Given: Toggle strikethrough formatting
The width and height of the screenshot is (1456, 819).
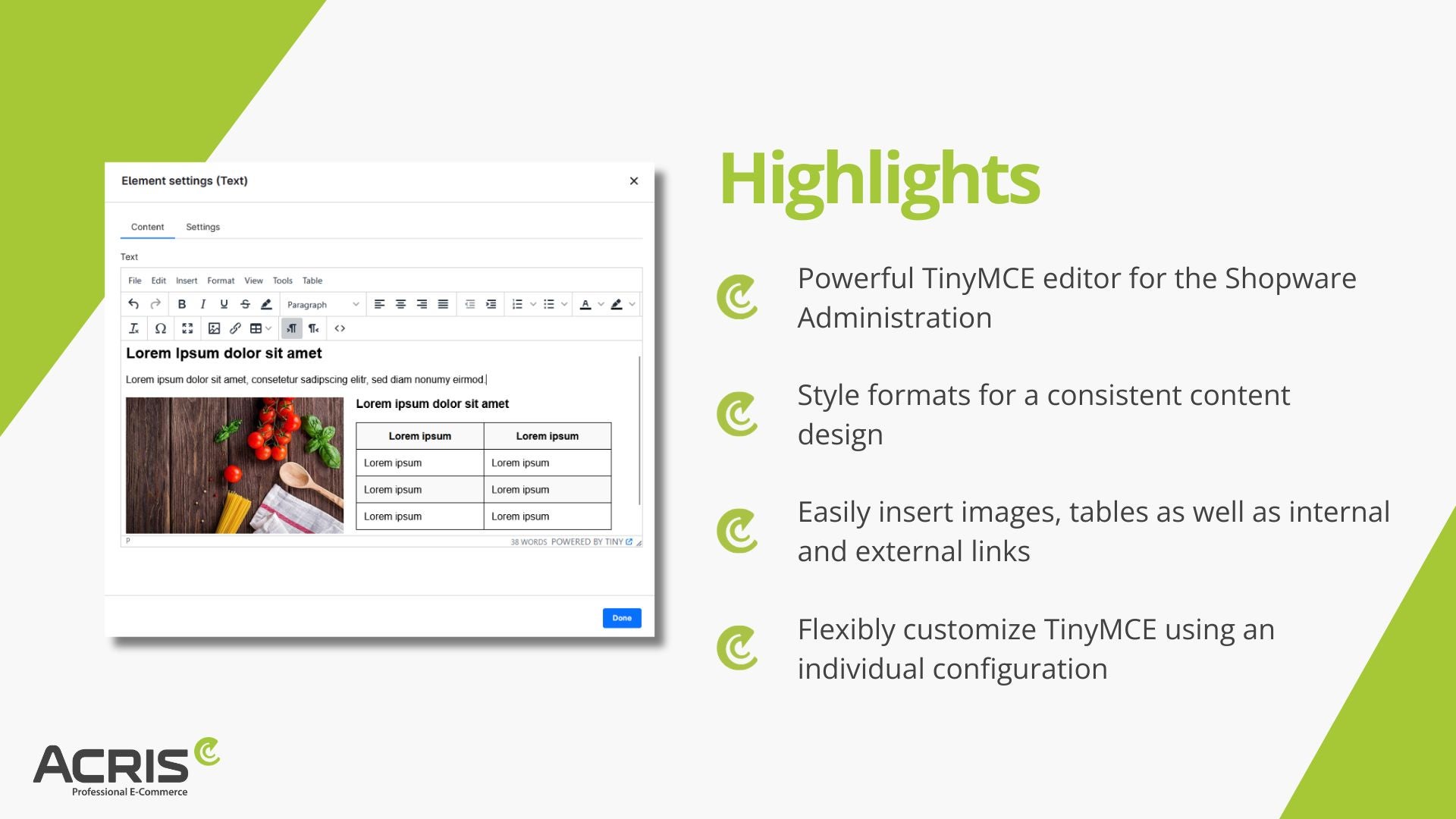Looking at the screenshot, I should 245,304.
